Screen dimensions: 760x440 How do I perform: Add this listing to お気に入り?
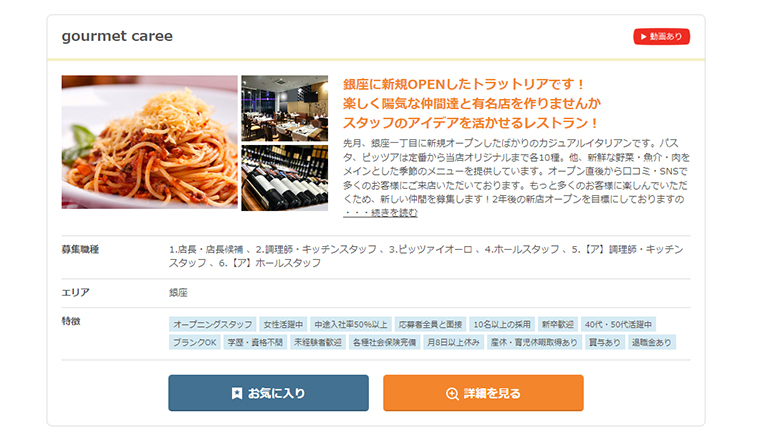(x=269, y=393)
